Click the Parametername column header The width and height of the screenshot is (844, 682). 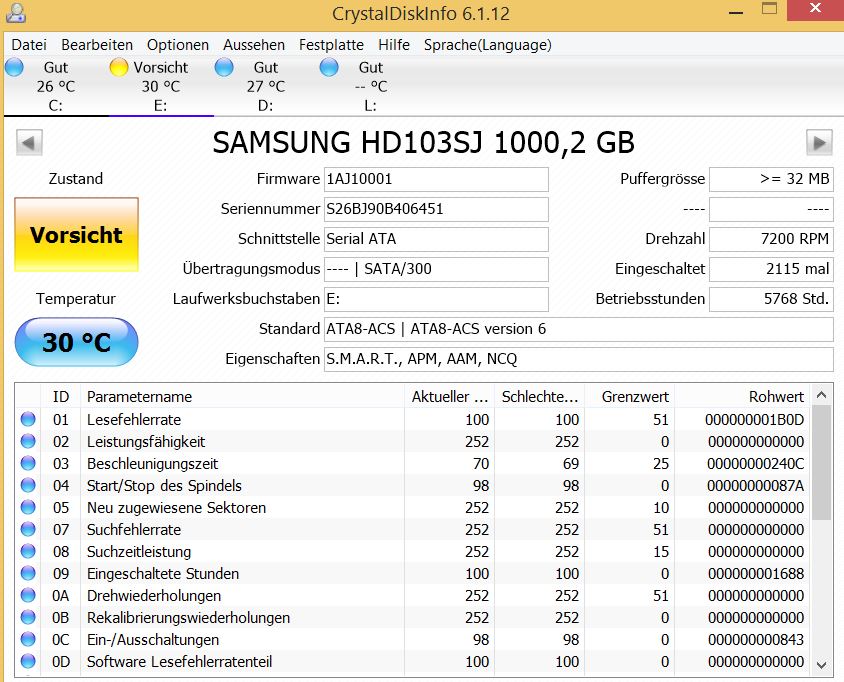click(x=242, y=397)
